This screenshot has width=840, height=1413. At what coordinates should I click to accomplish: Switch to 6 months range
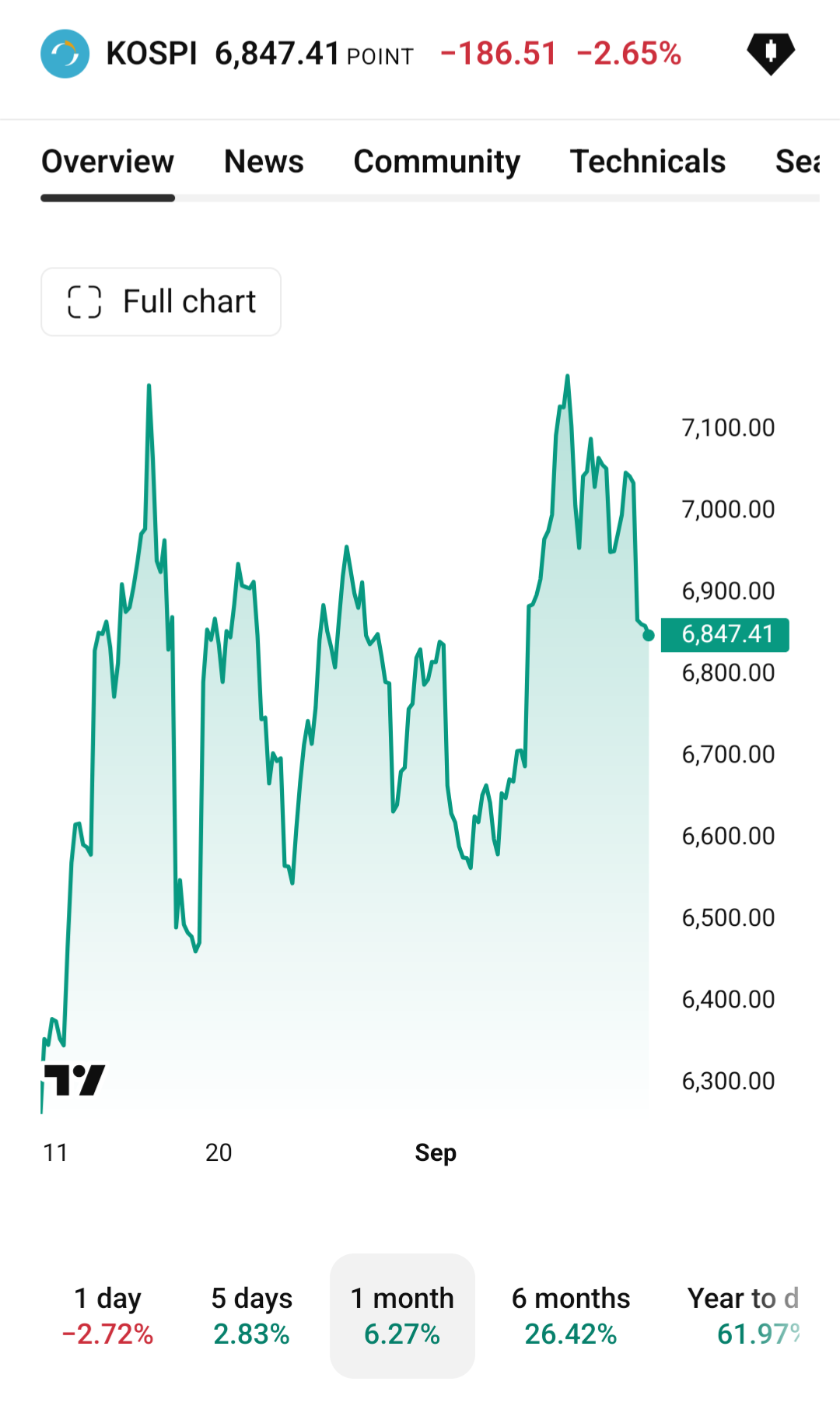point(571,1316)
